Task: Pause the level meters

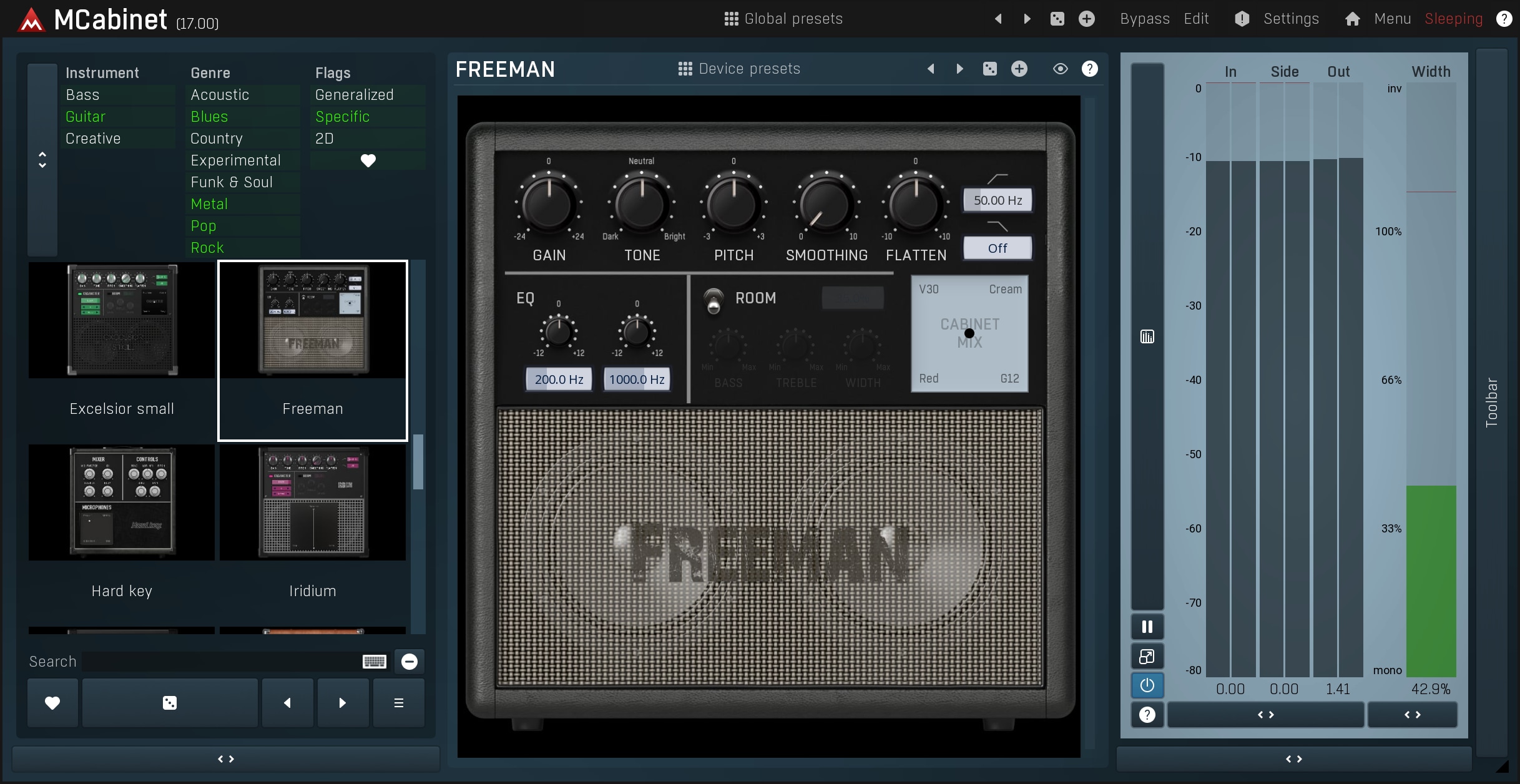Action: (1147, 627)
